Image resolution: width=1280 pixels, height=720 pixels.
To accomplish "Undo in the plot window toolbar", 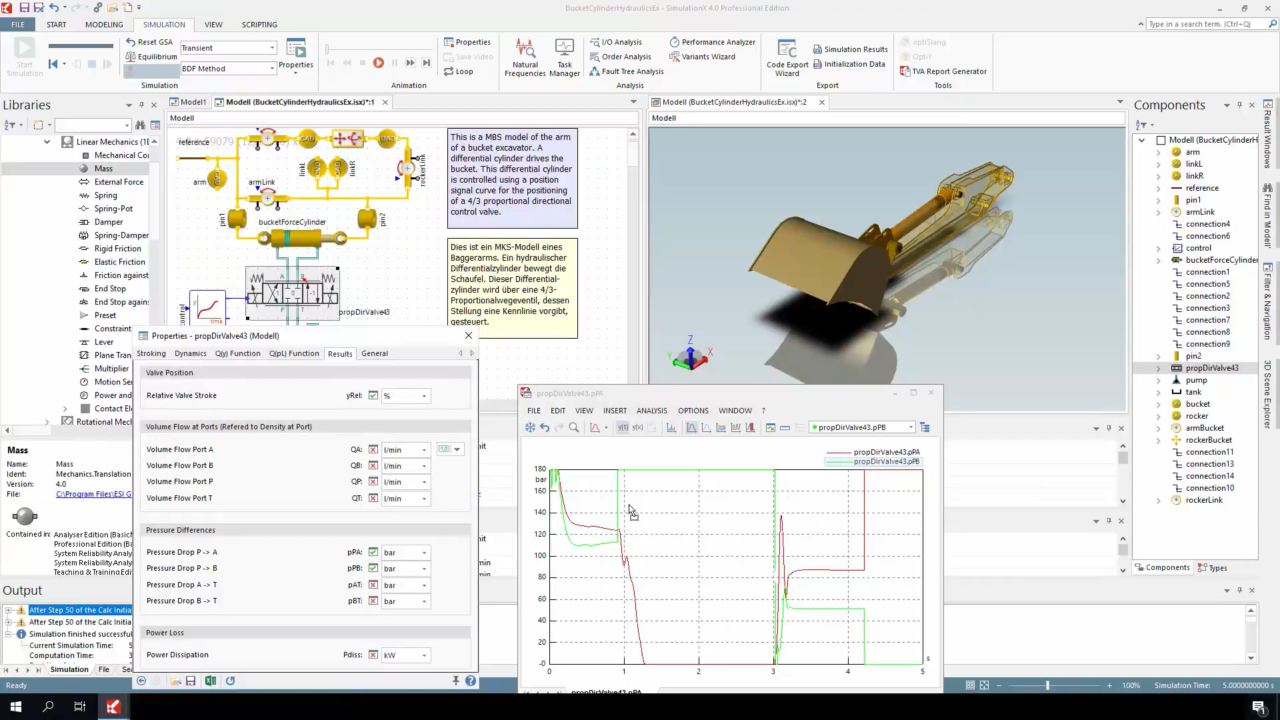I will (544, 427).
